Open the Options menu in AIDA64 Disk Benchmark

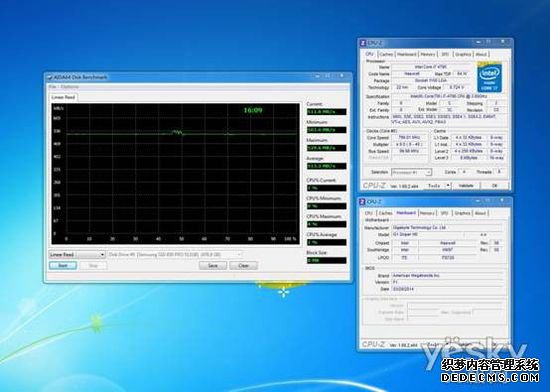70,87
